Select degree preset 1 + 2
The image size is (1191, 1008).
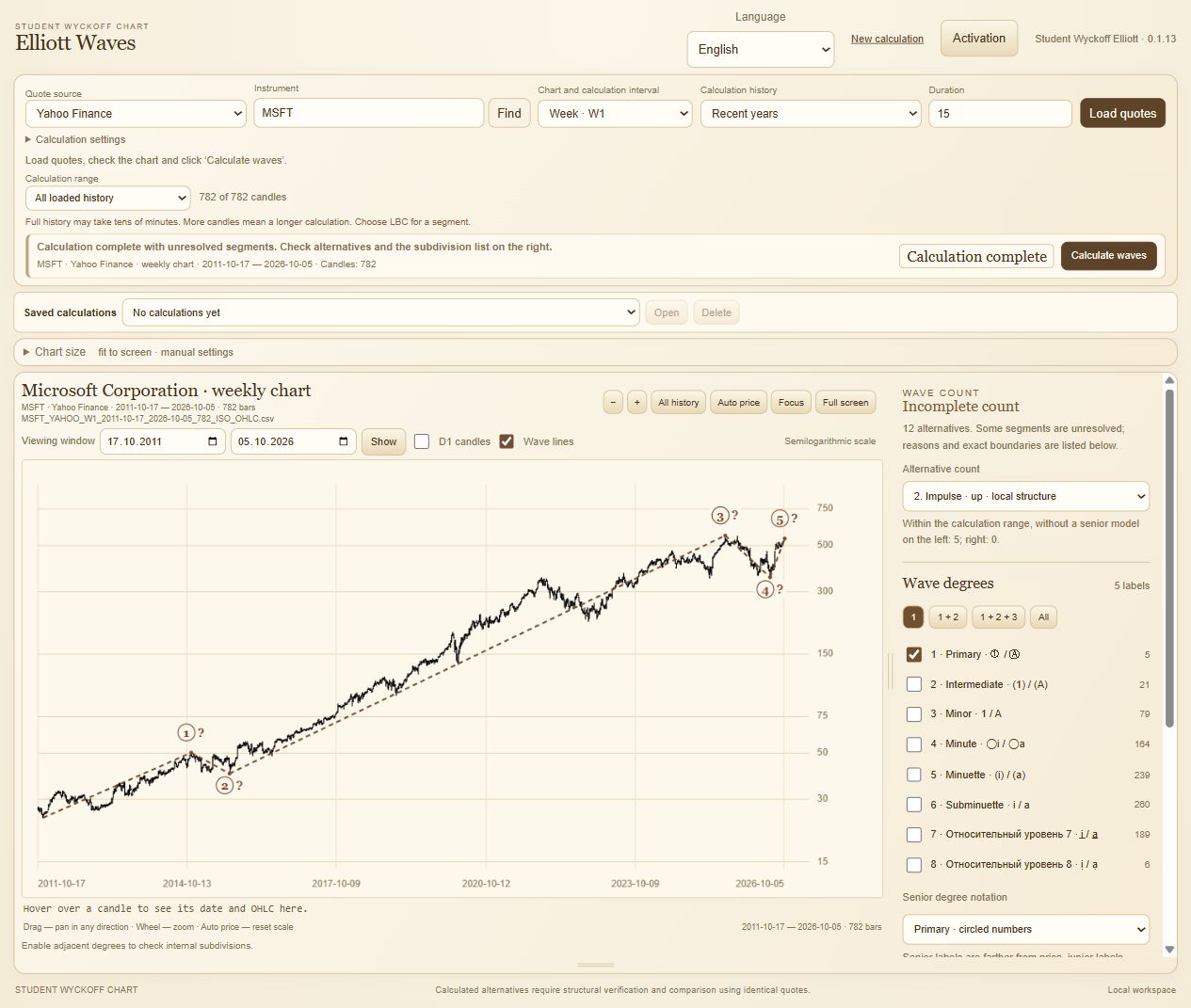(948, 617)
